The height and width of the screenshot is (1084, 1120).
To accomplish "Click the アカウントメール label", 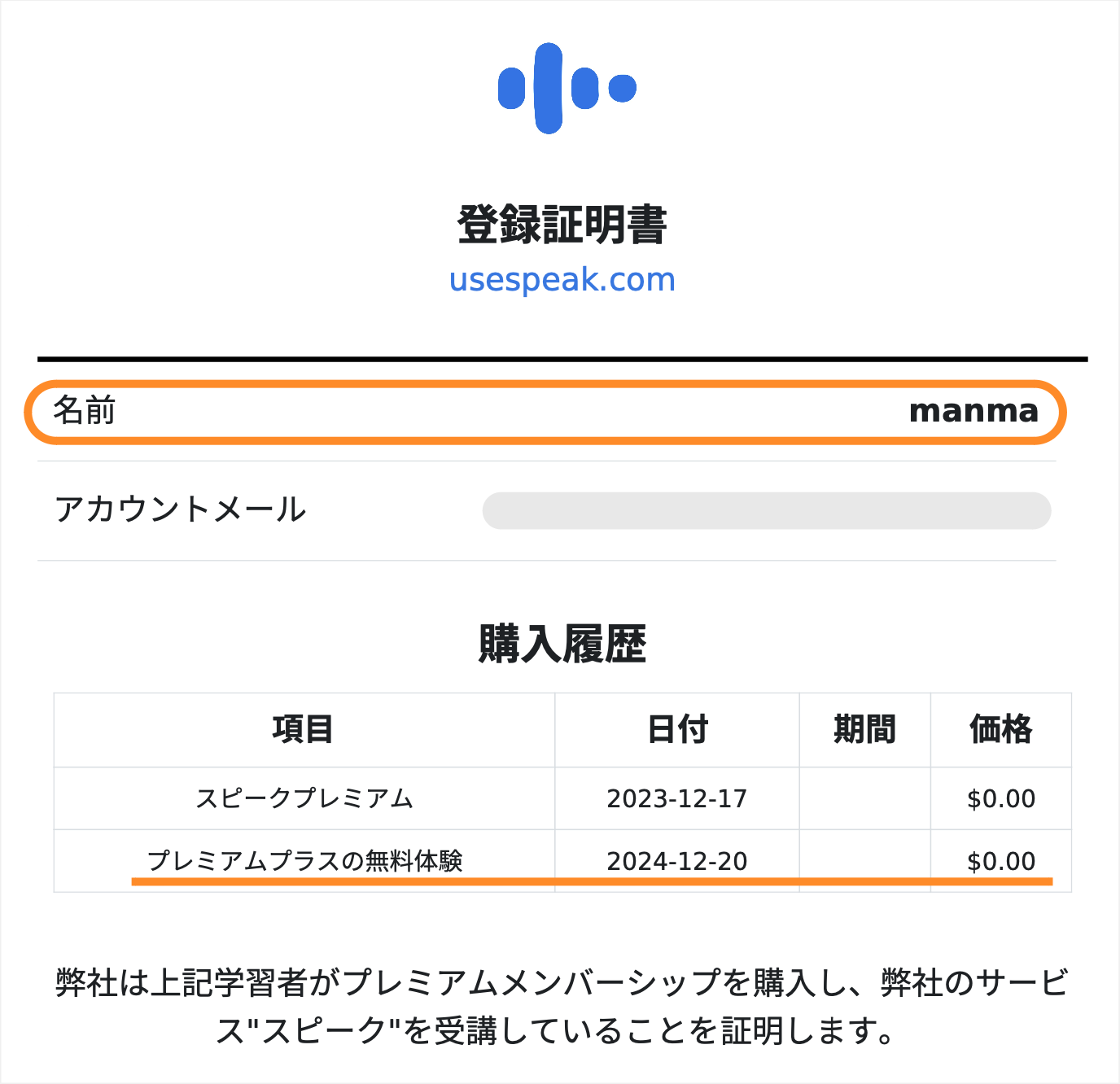I will pyautogui.click(x=180, y=509).
